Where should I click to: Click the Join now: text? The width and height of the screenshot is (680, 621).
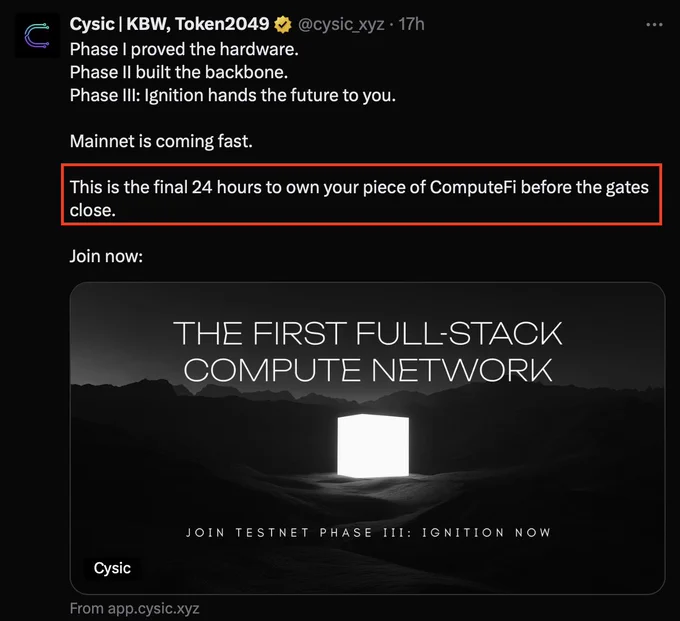[106, 256]
